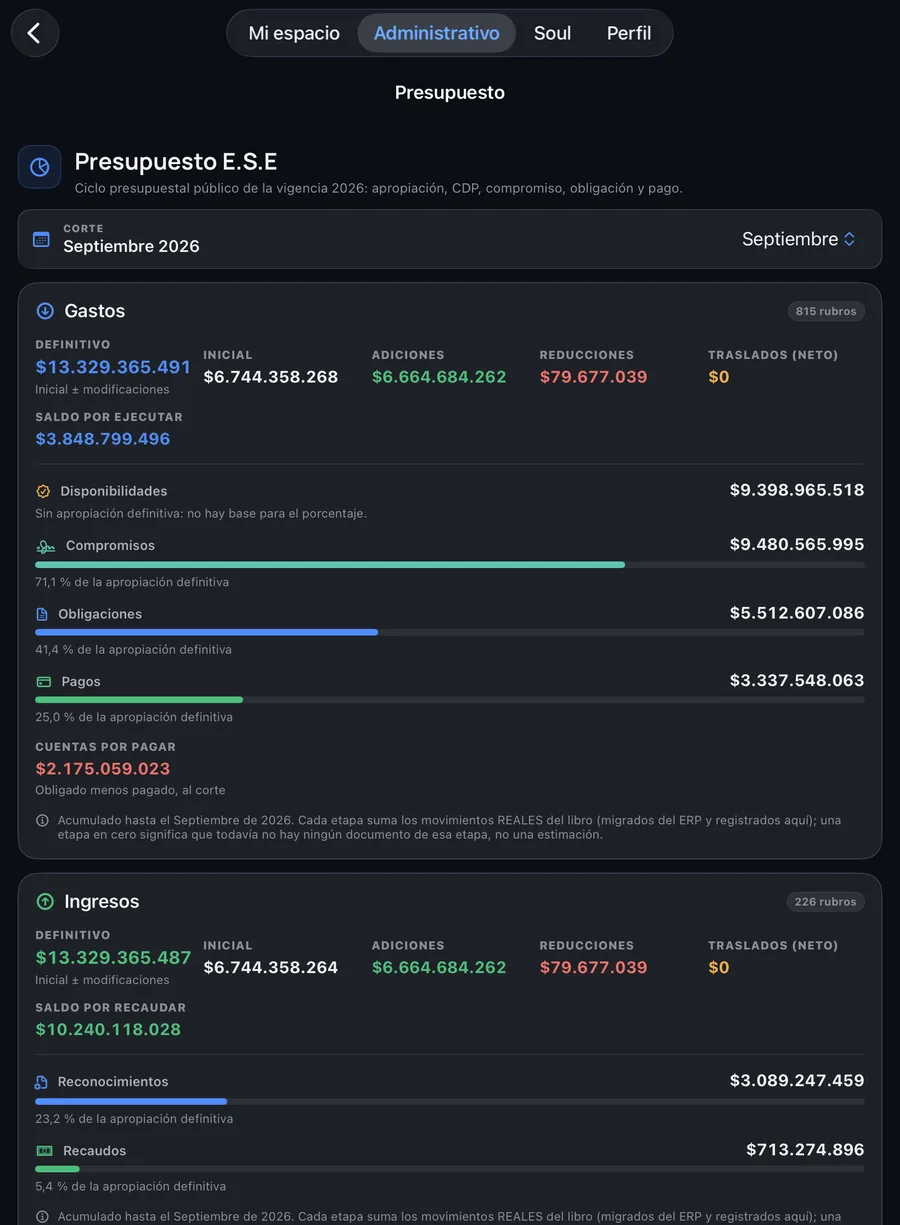Click the Gastos inicial value $6.744.358.268
The width and height of the screenshot is (900, 1225).
[x=271, y=377]
